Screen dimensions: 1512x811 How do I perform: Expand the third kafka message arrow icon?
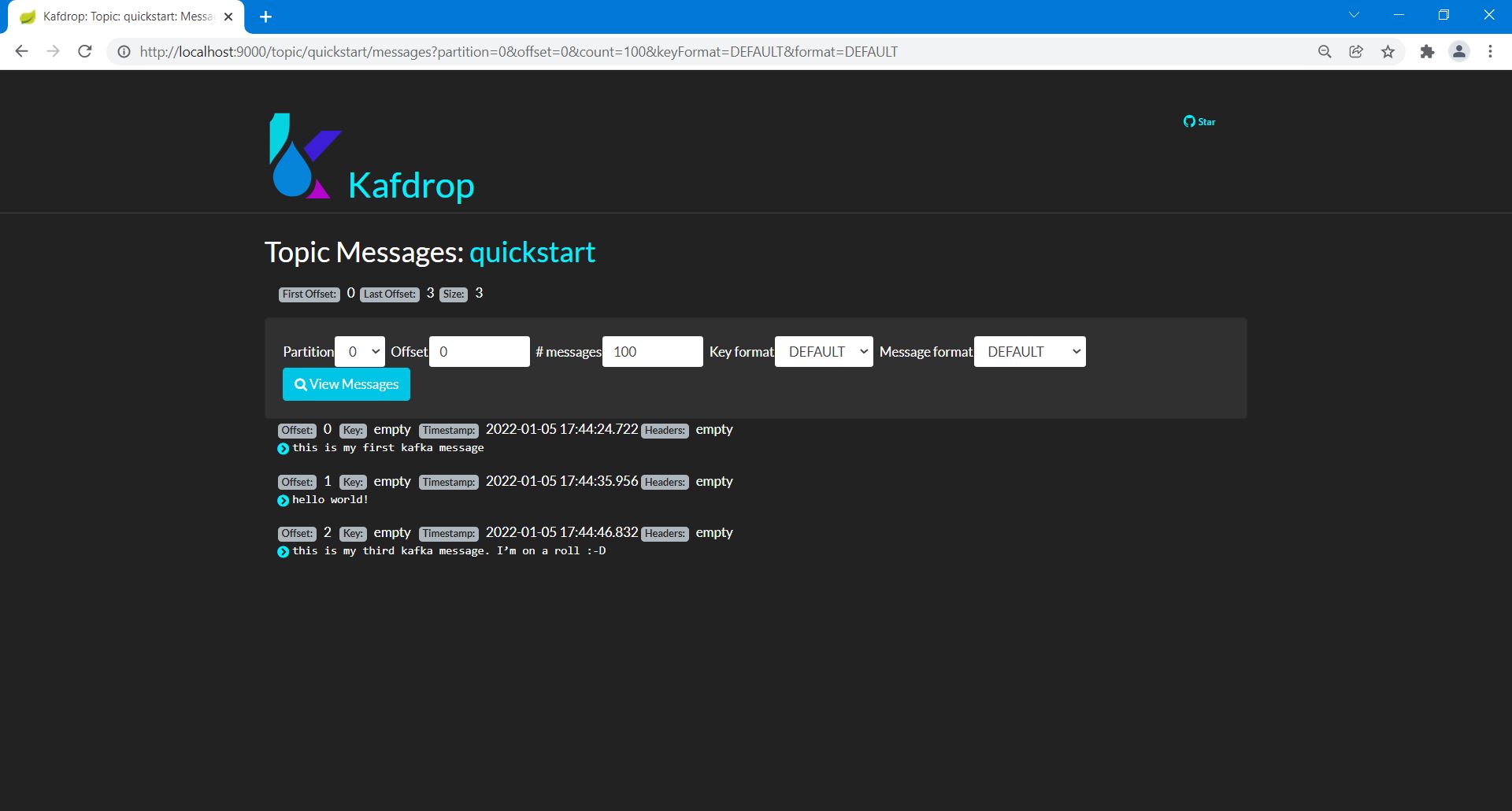point(283,552)
